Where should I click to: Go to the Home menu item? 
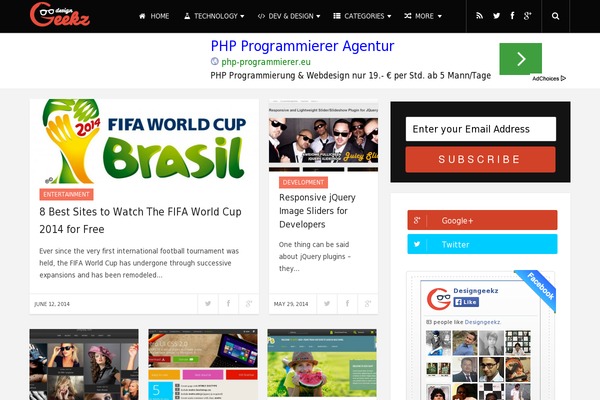pyautogui.click(x=154, y=16)
